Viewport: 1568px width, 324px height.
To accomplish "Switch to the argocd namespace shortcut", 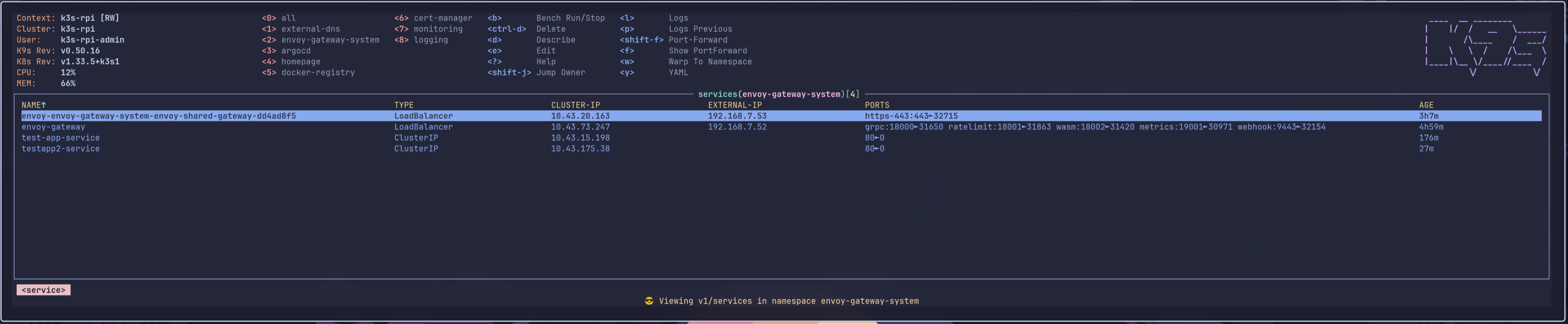I will pos(295,51).
